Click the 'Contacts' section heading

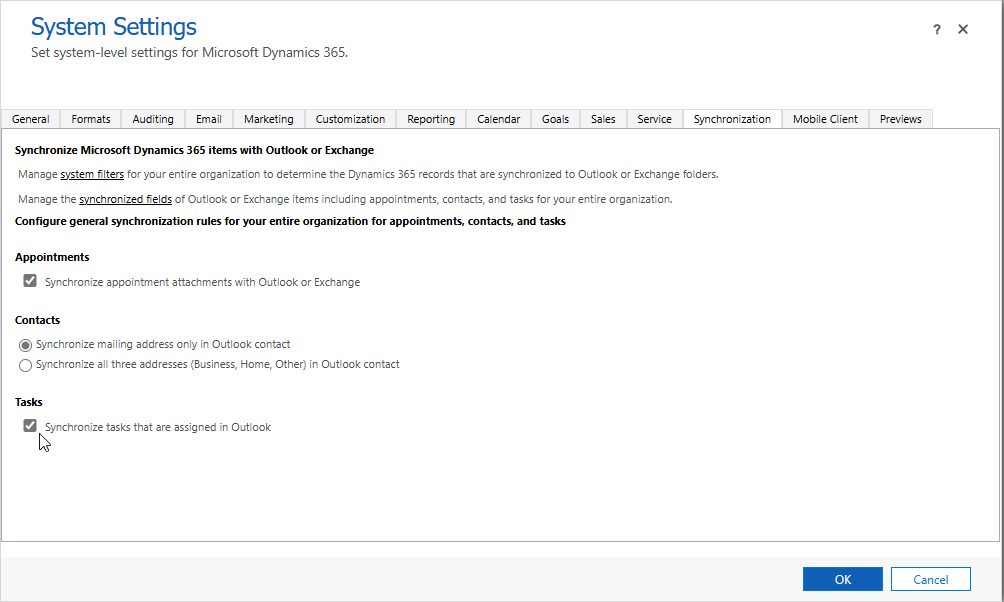(x=38, y=320)
